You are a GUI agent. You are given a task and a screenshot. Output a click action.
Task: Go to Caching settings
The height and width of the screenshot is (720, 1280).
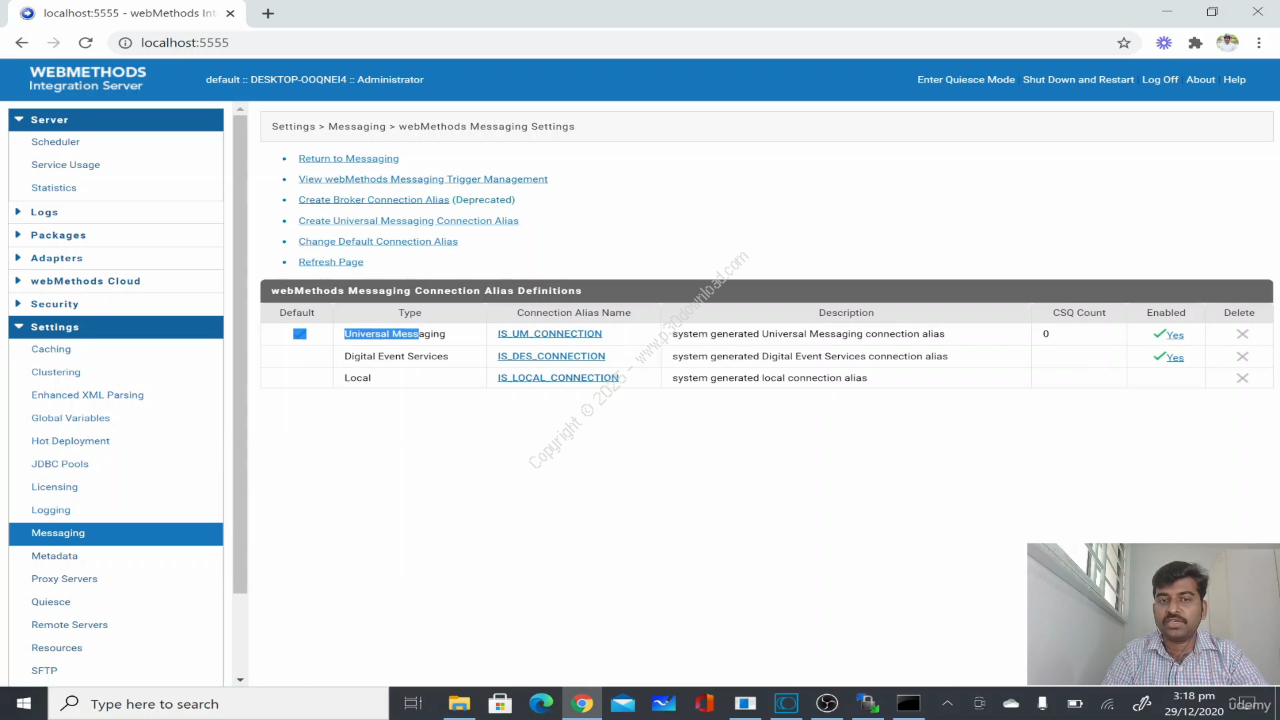[51, 349]
